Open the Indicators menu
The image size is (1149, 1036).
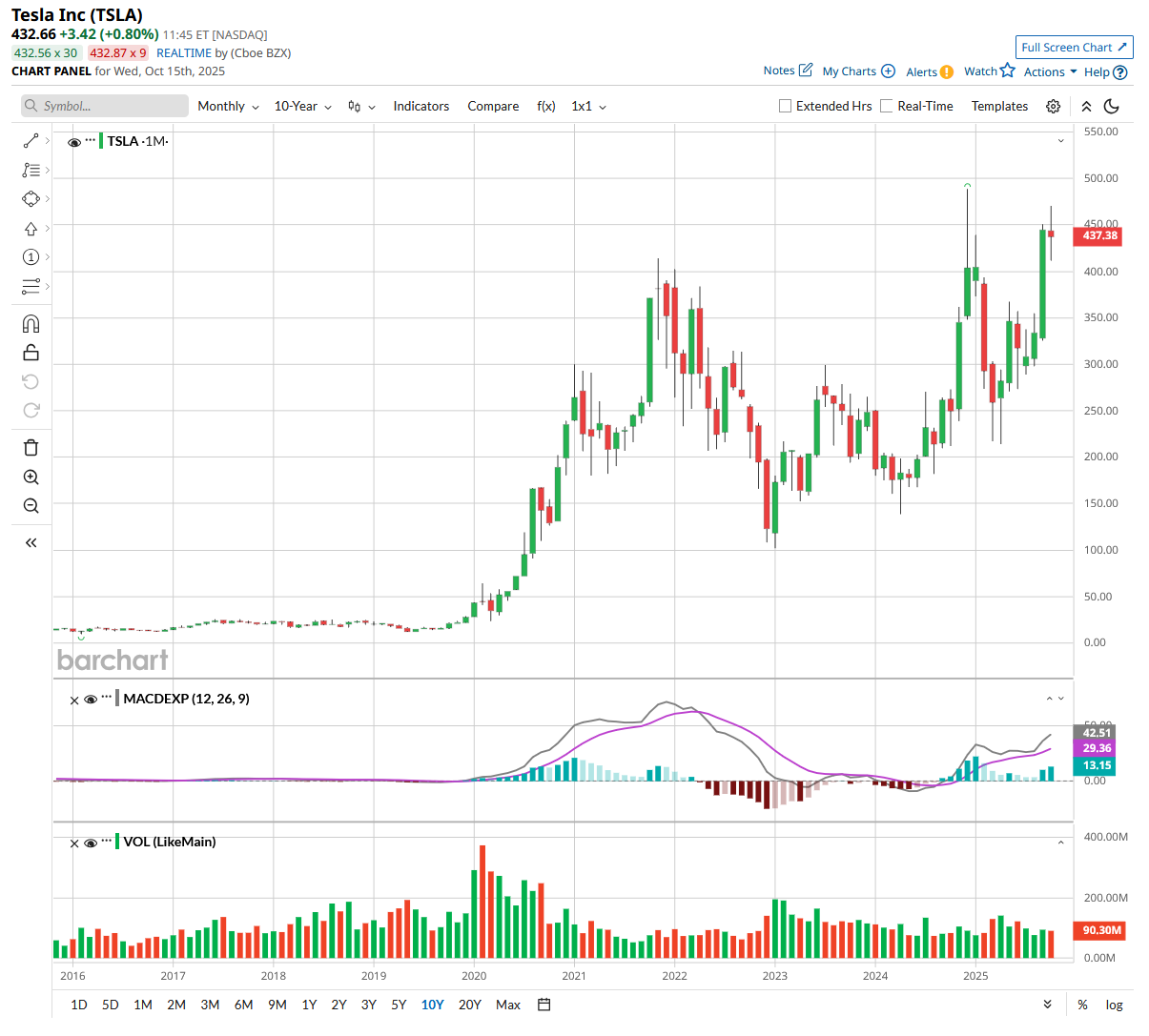[421, 106]
